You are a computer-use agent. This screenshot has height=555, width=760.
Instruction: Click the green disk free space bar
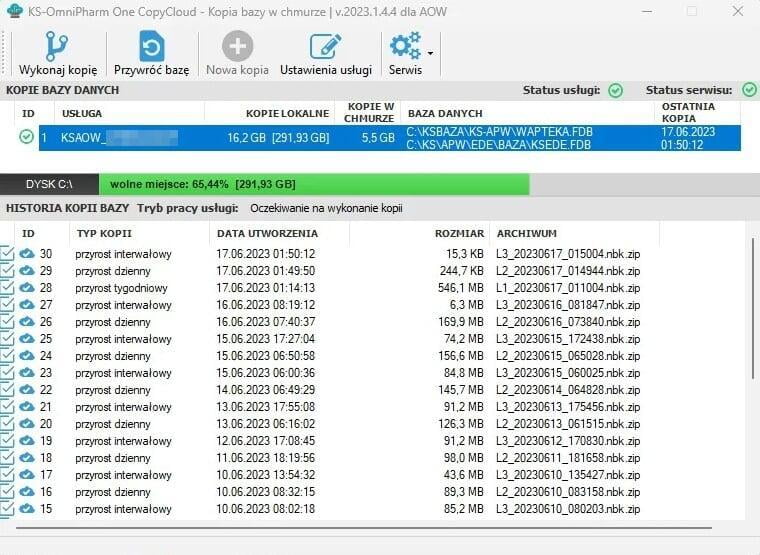click(315, 185)
